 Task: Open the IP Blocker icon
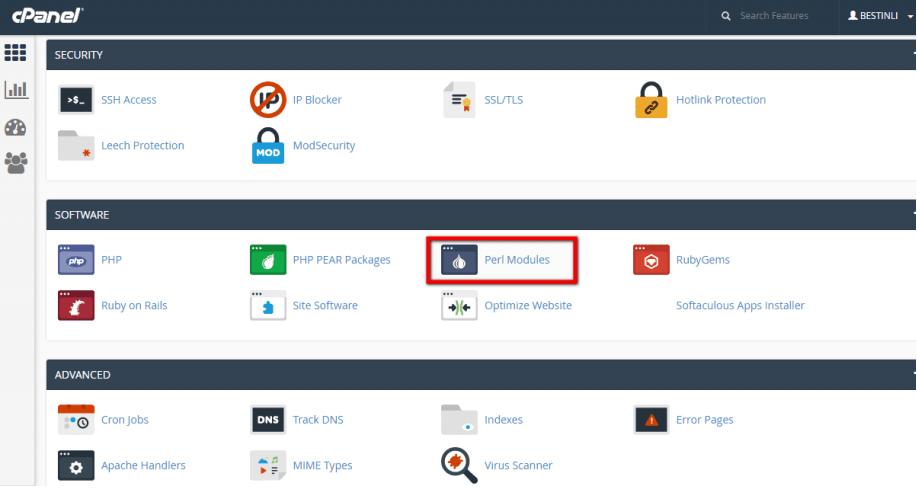click(268, 100)
